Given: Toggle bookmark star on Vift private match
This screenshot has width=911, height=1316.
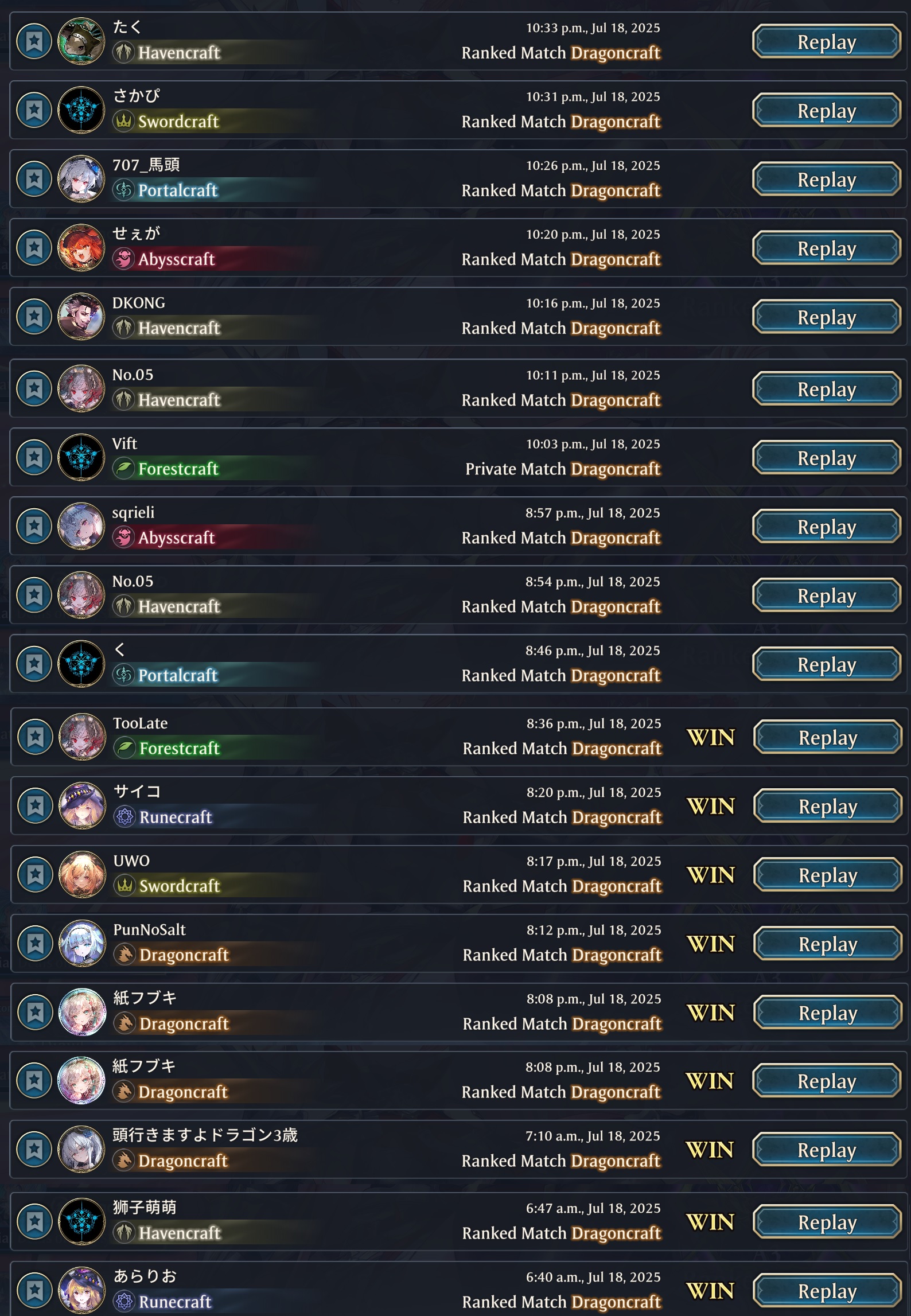Looking at the screenshot, I should [x=34, y=457].
